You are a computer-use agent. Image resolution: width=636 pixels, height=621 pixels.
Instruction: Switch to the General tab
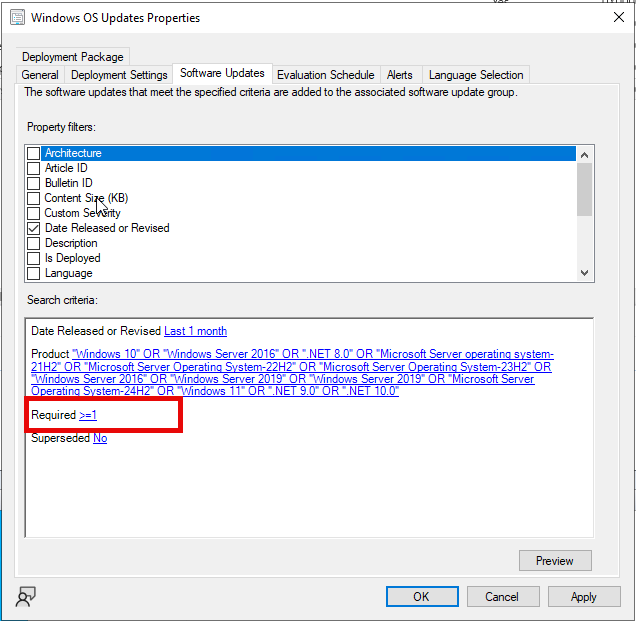click(40, 75)
